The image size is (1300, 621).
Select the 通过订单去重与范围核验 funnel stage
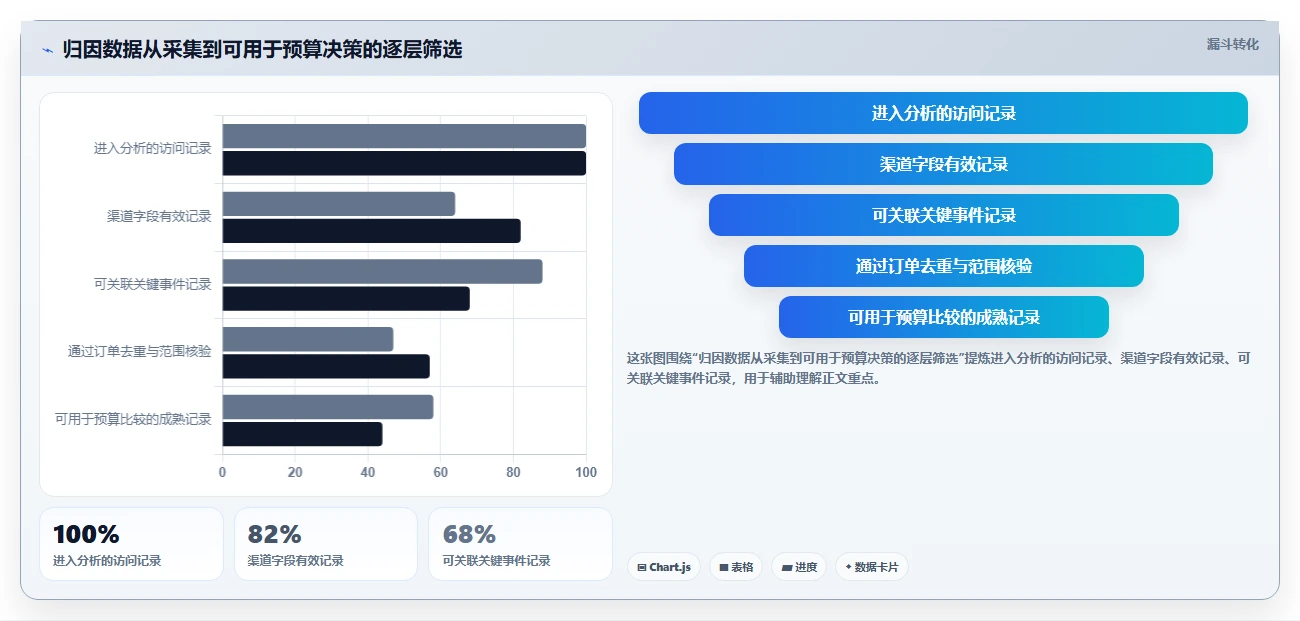(x=943, y=266)
